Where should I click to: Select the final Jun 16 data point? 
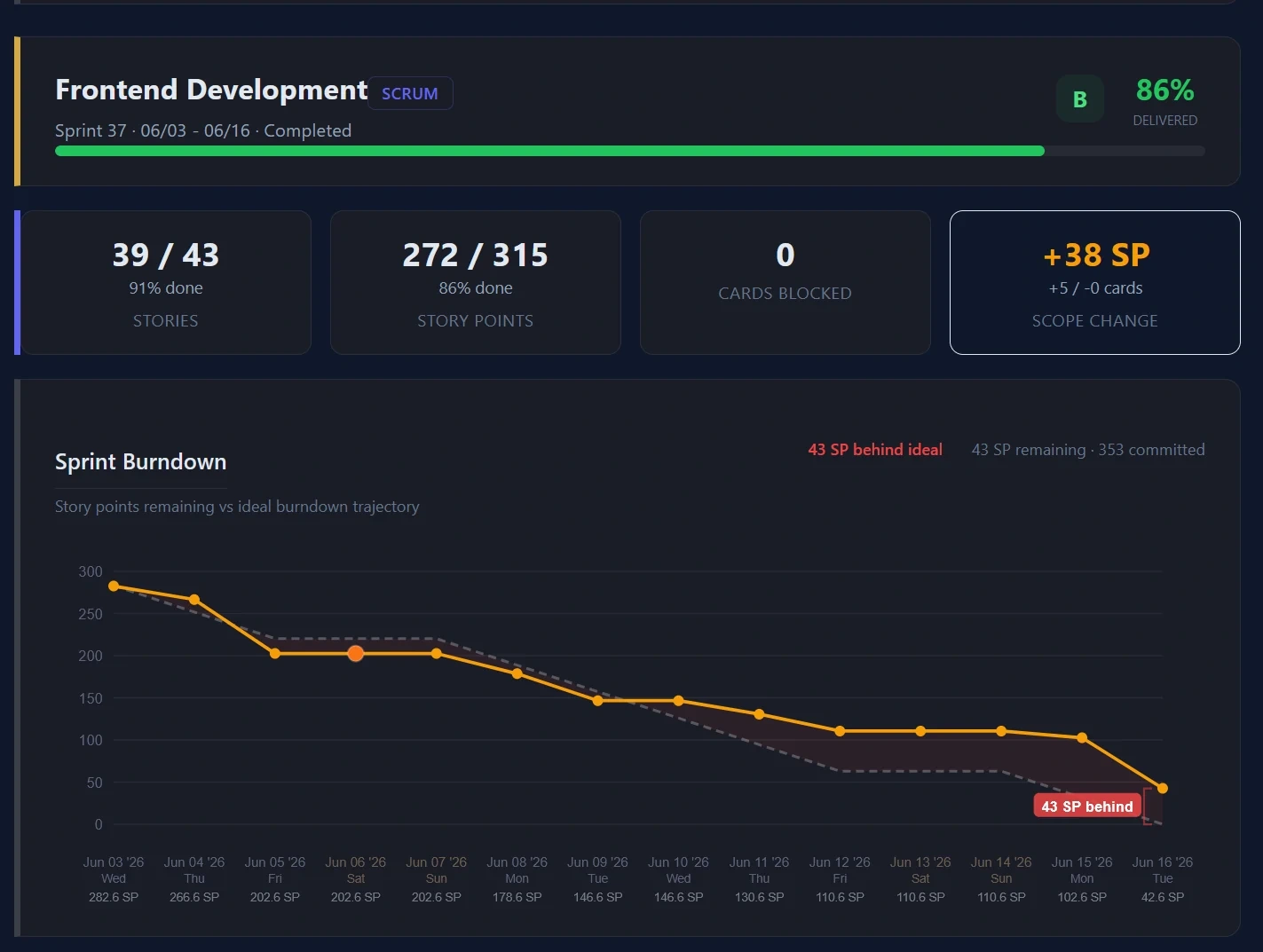click(x=1163, y=788)
